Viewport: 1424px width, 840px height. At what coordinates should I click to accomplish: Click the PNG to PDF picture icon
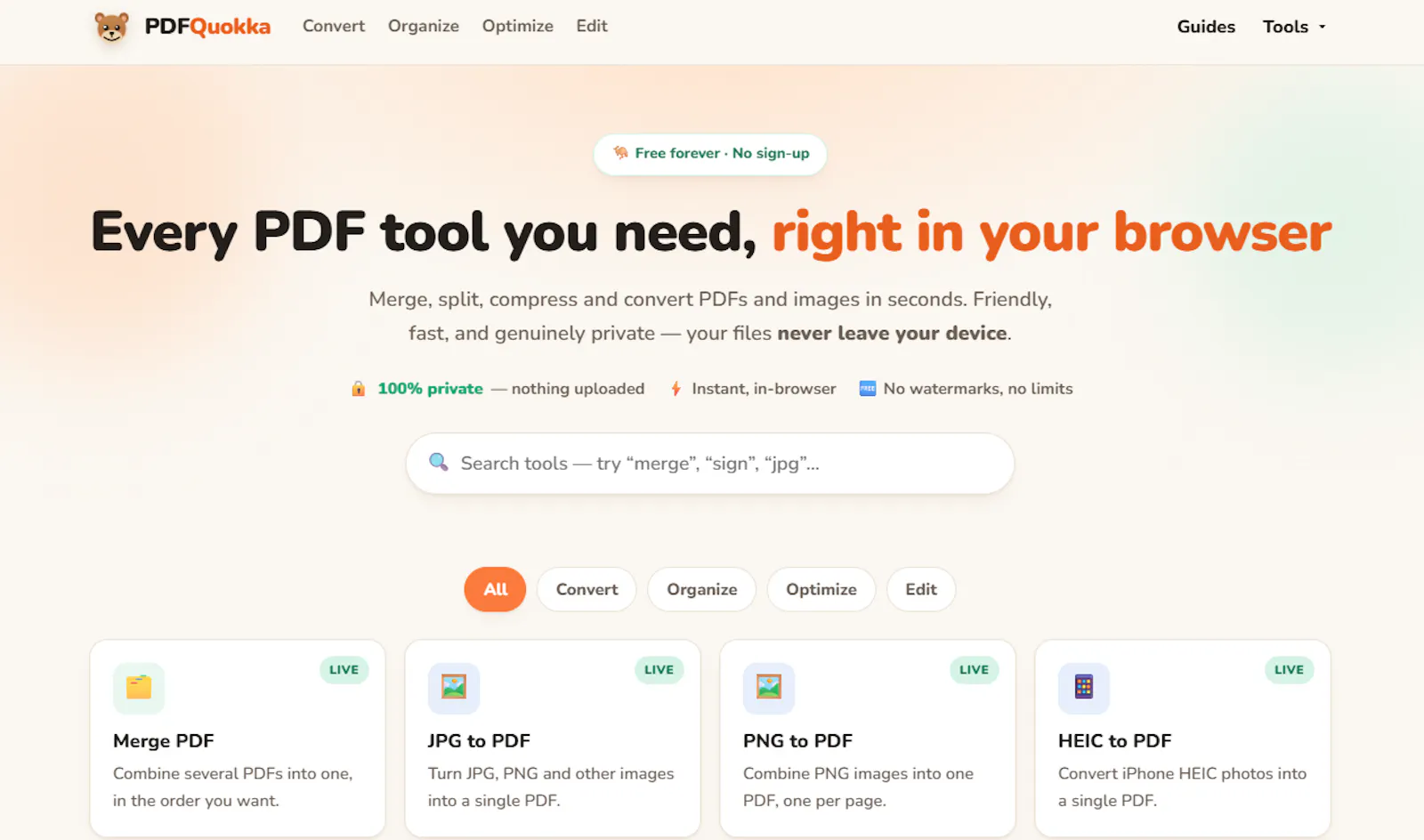769,688
